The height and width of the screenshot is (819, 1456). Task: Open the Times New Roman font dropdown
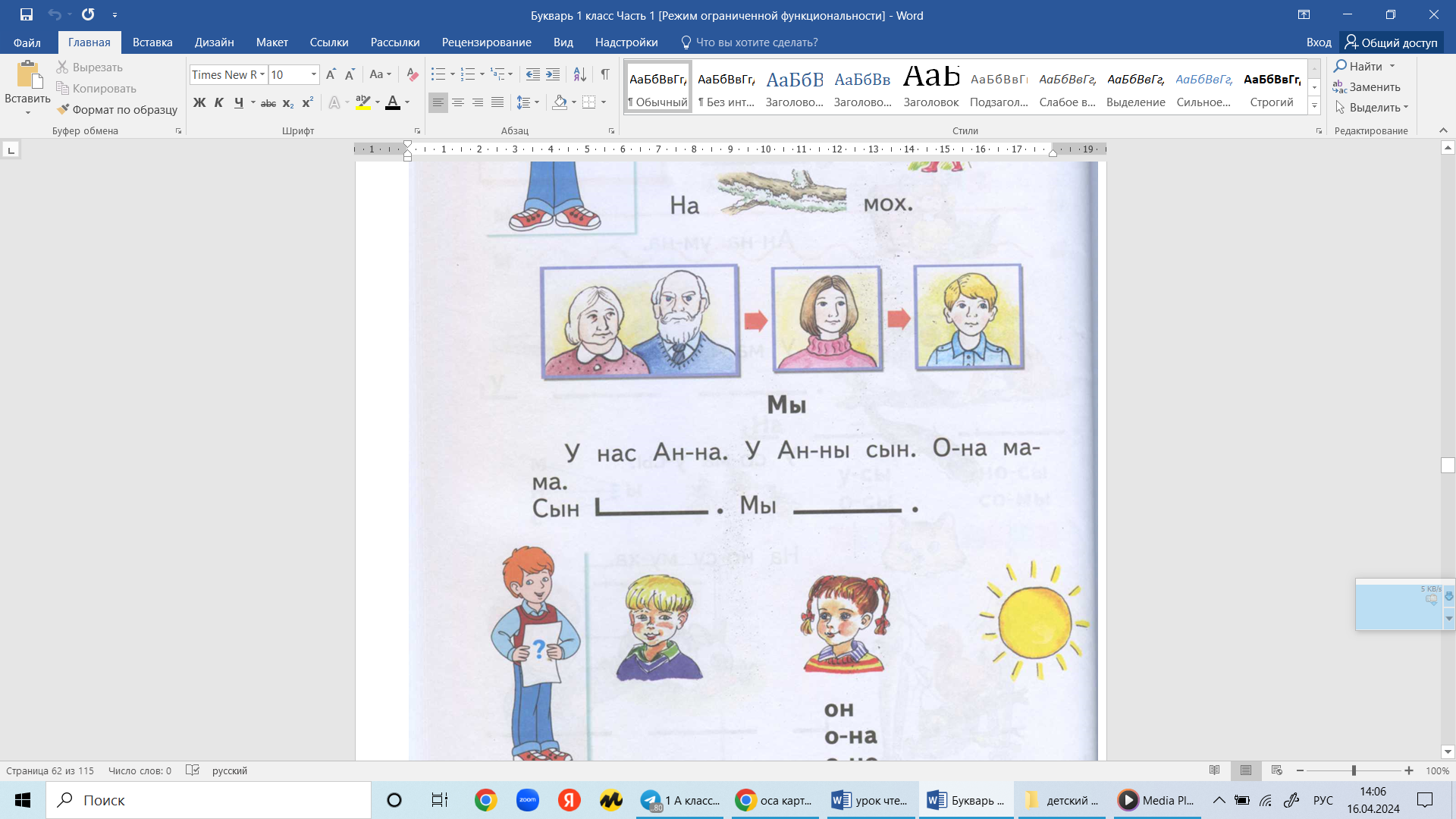click(x=262, y=74)
